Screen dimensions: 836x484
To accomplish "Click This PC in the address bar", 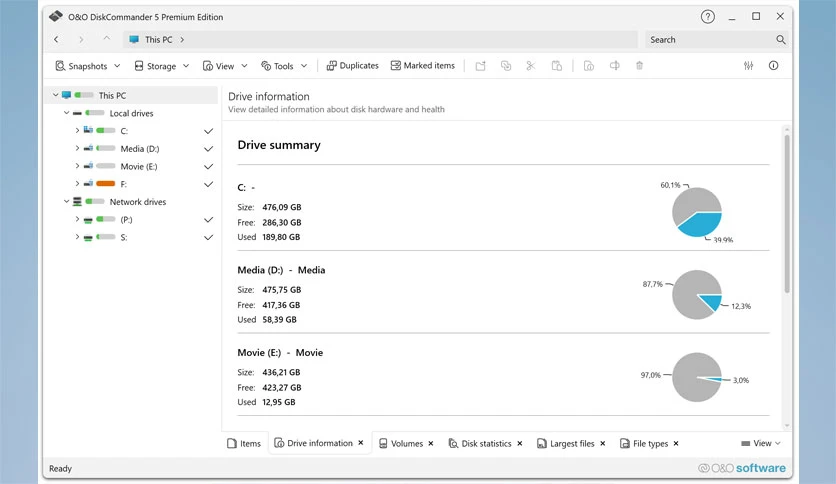I will tap(158, 39).
